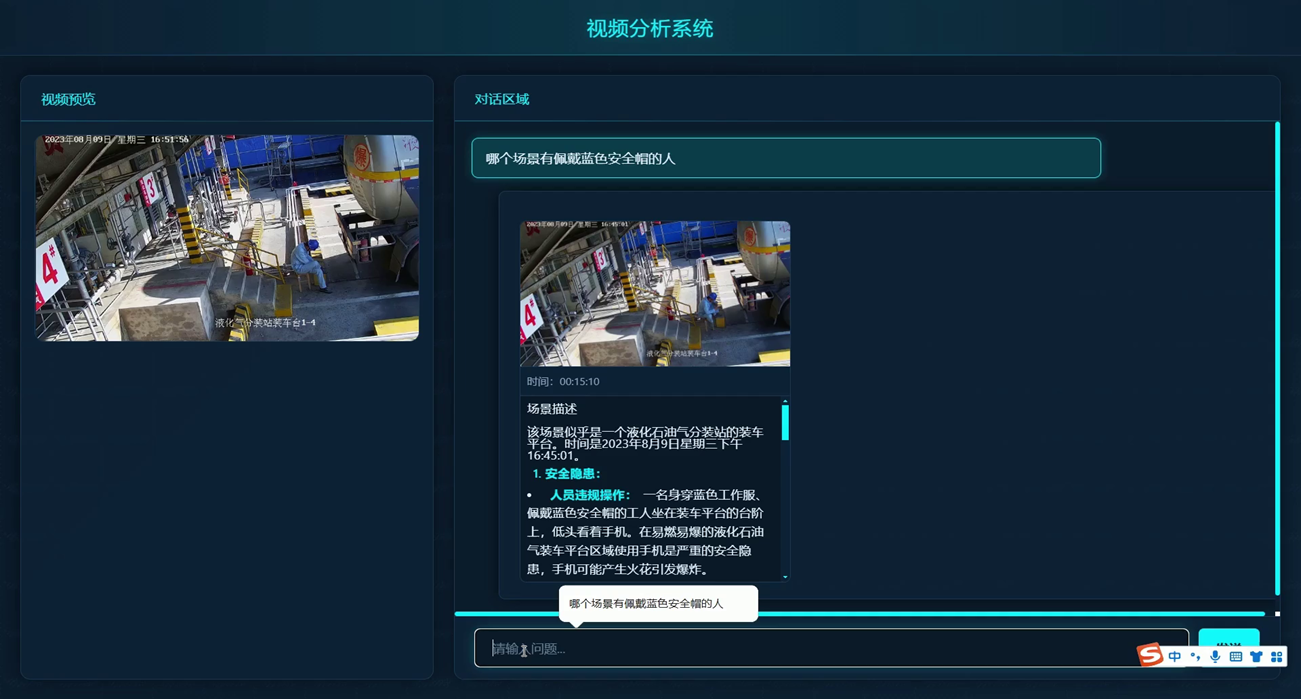Click the 视频预览 panel header
Screen dimensions: 1301x699
tap(69, 99)
